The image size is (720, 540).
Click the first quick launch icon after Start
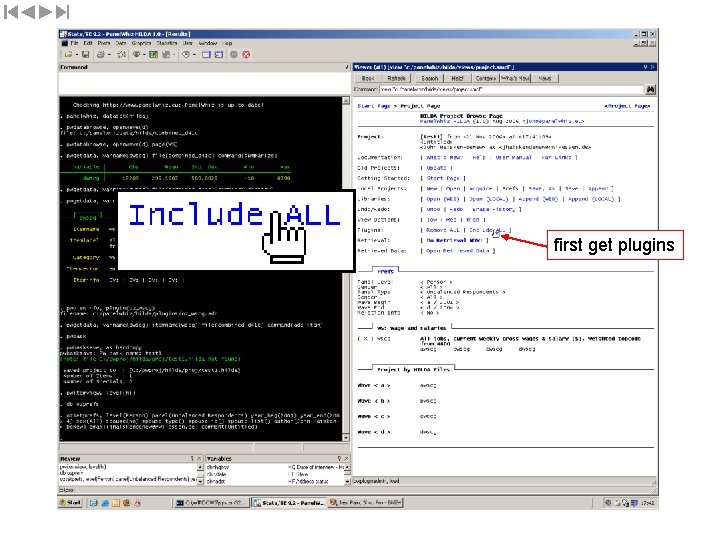(94, 503)
